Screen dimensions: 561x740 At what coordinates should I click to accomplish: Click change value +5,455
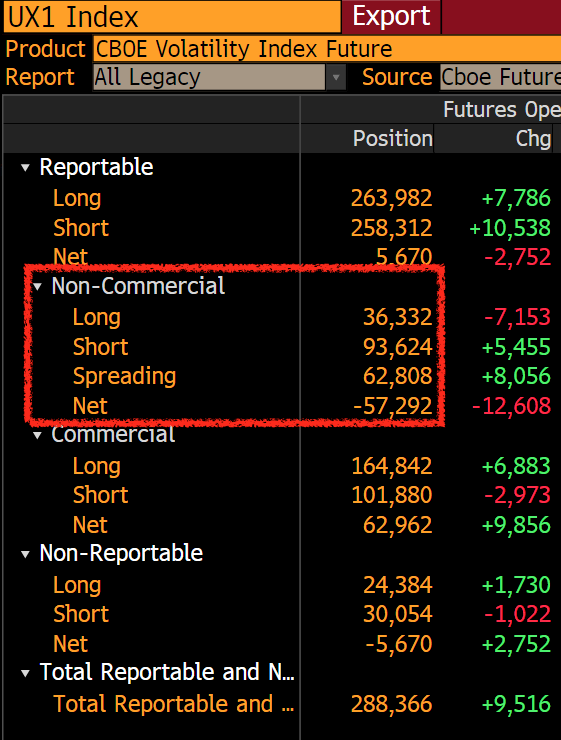pyautogui.click(x=516, y=347)
